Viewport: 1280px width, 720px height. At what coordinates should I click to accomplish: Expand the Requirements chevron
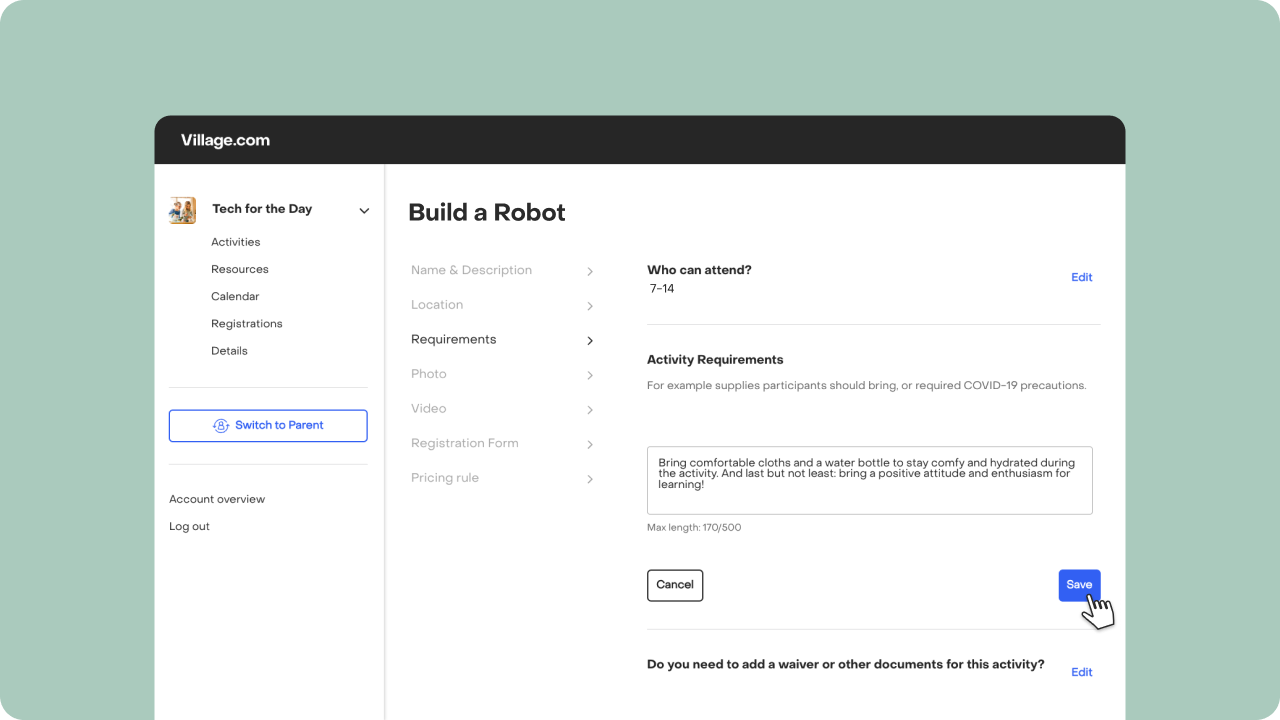click(x=590, y=341)
